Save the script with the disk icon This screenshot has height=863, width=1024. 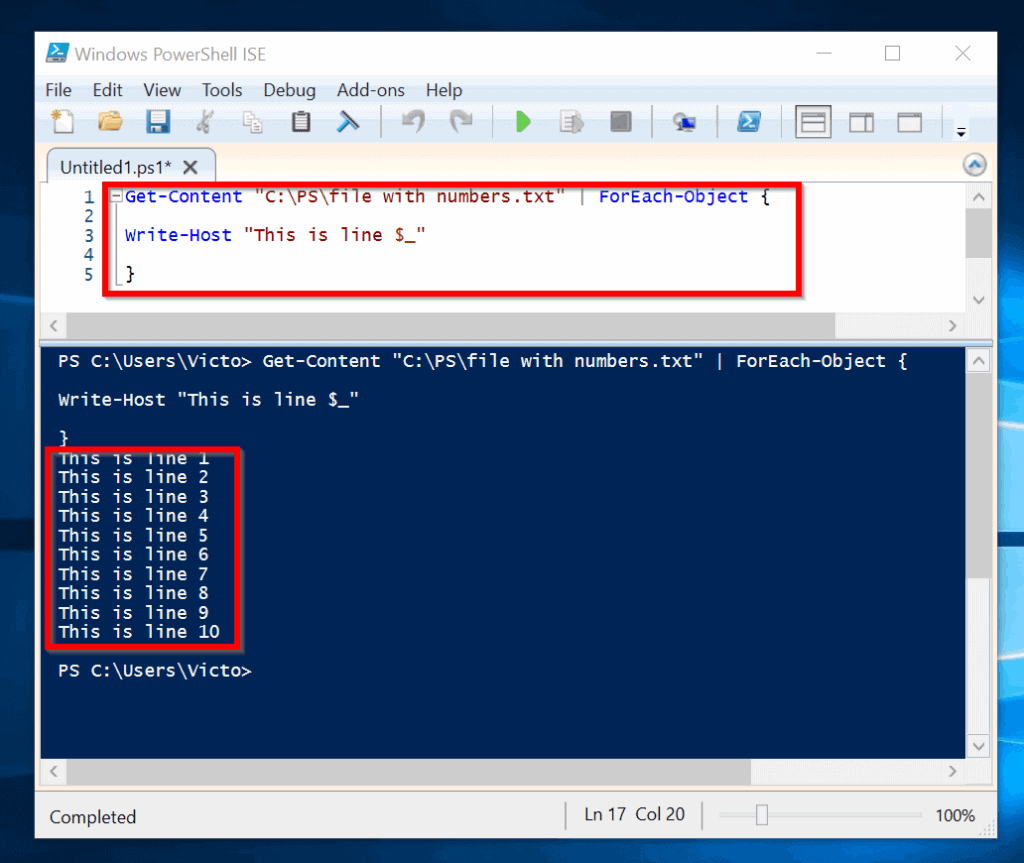(x=158, y=121)
